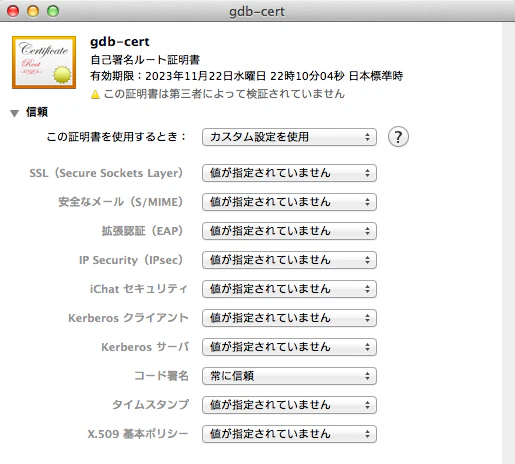
Task: Open the Kerberos サーバ dropdown
Action: [x=289, y=347]
